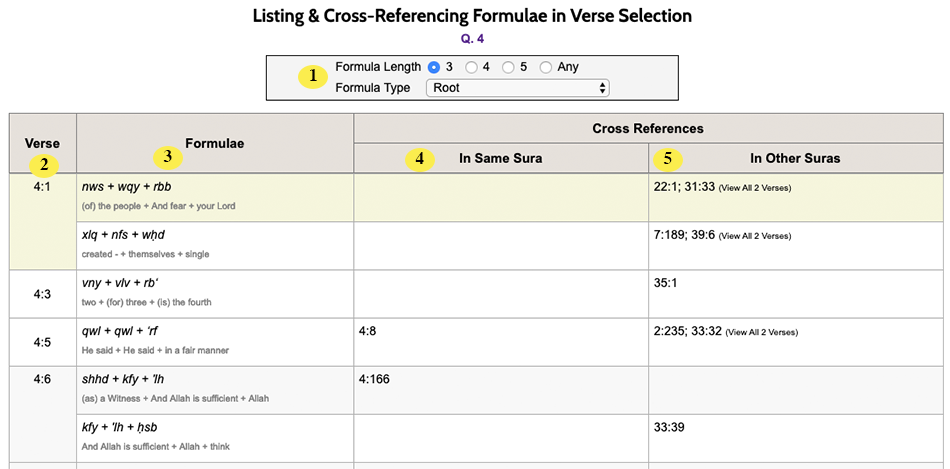
Task: Choose the Any formula length option
Action: click(x=546, y=67)
